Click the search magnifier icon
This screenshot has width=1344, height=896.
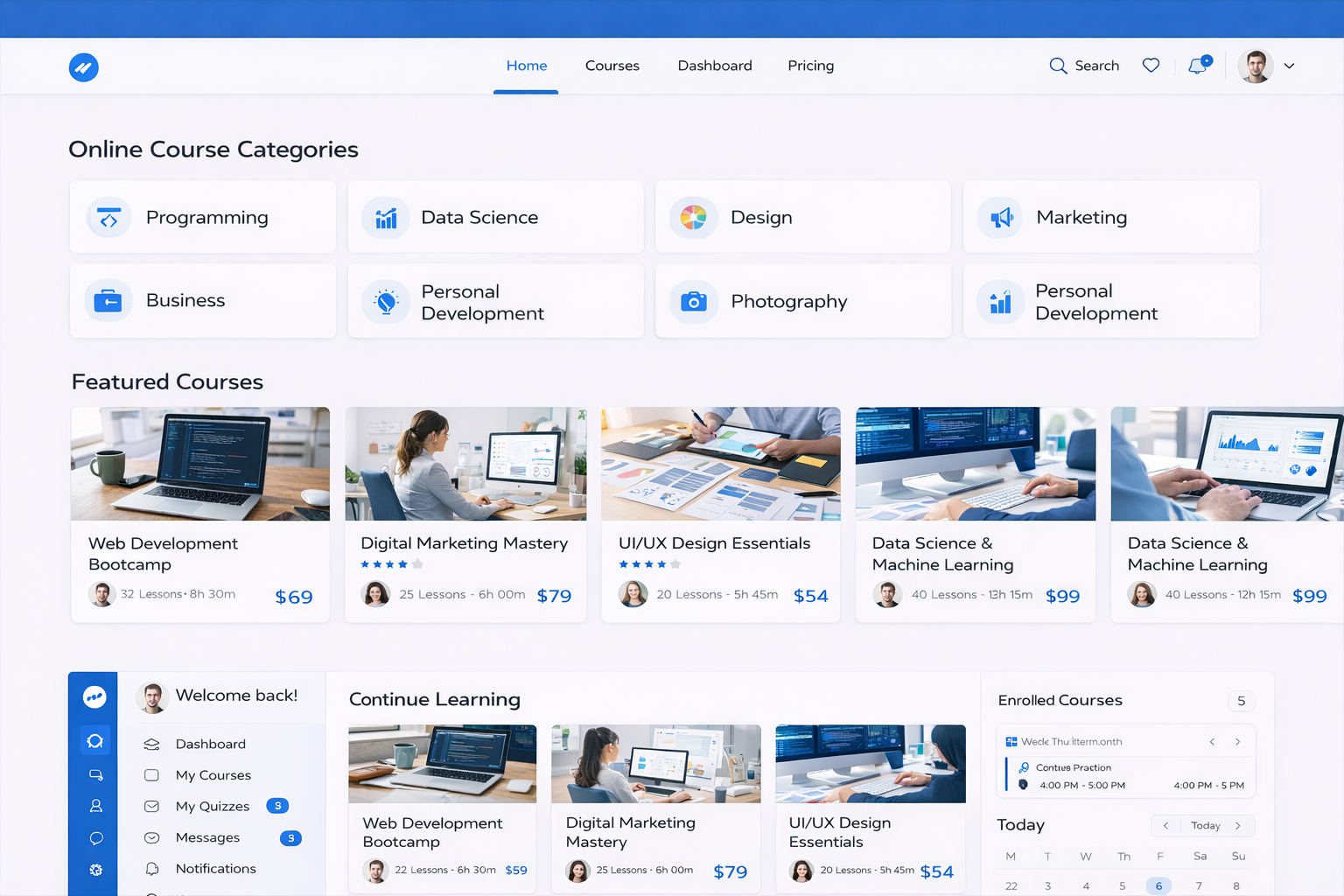[1058, 66]
